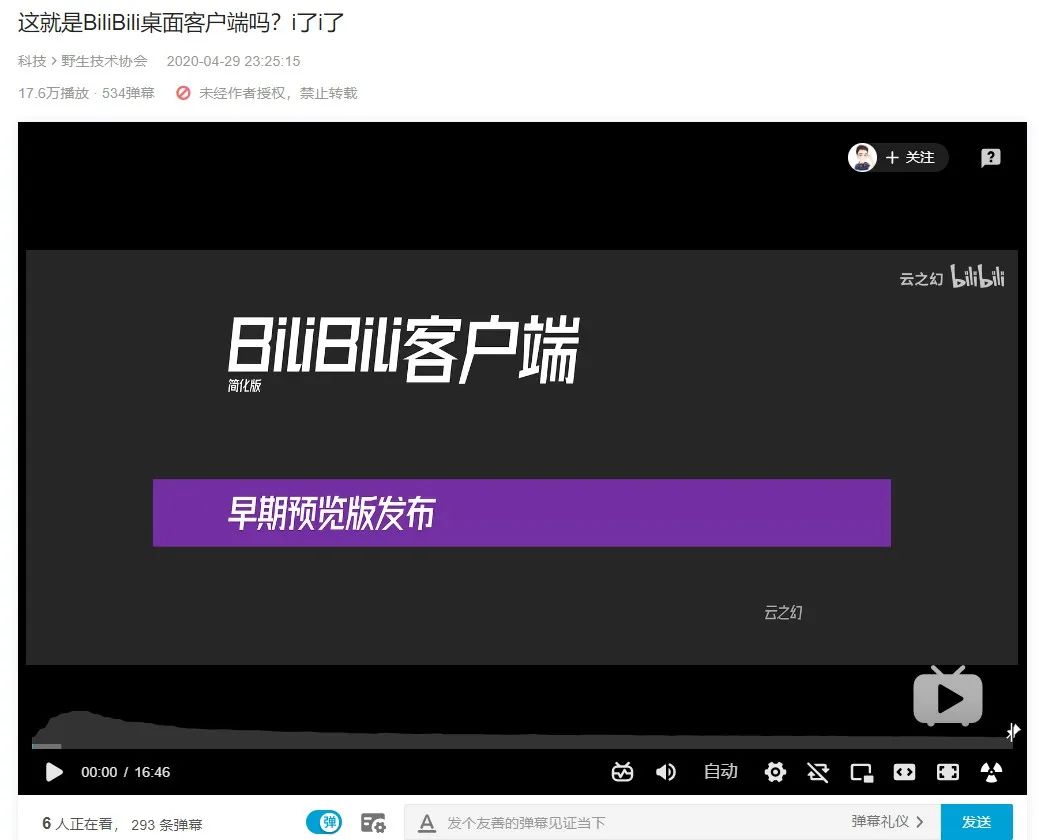Open the danmaku display settings icon
The image size is (1039, 840).
(621, 772)
